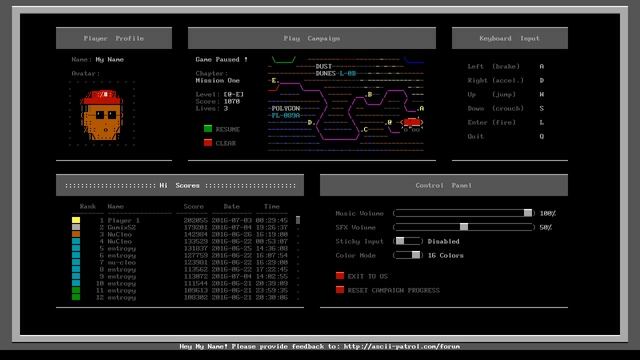Viewport: 640px width, 360px height.
Task: Click the green rank 11 badge in Hi Scores
Action: coord(76,290)
